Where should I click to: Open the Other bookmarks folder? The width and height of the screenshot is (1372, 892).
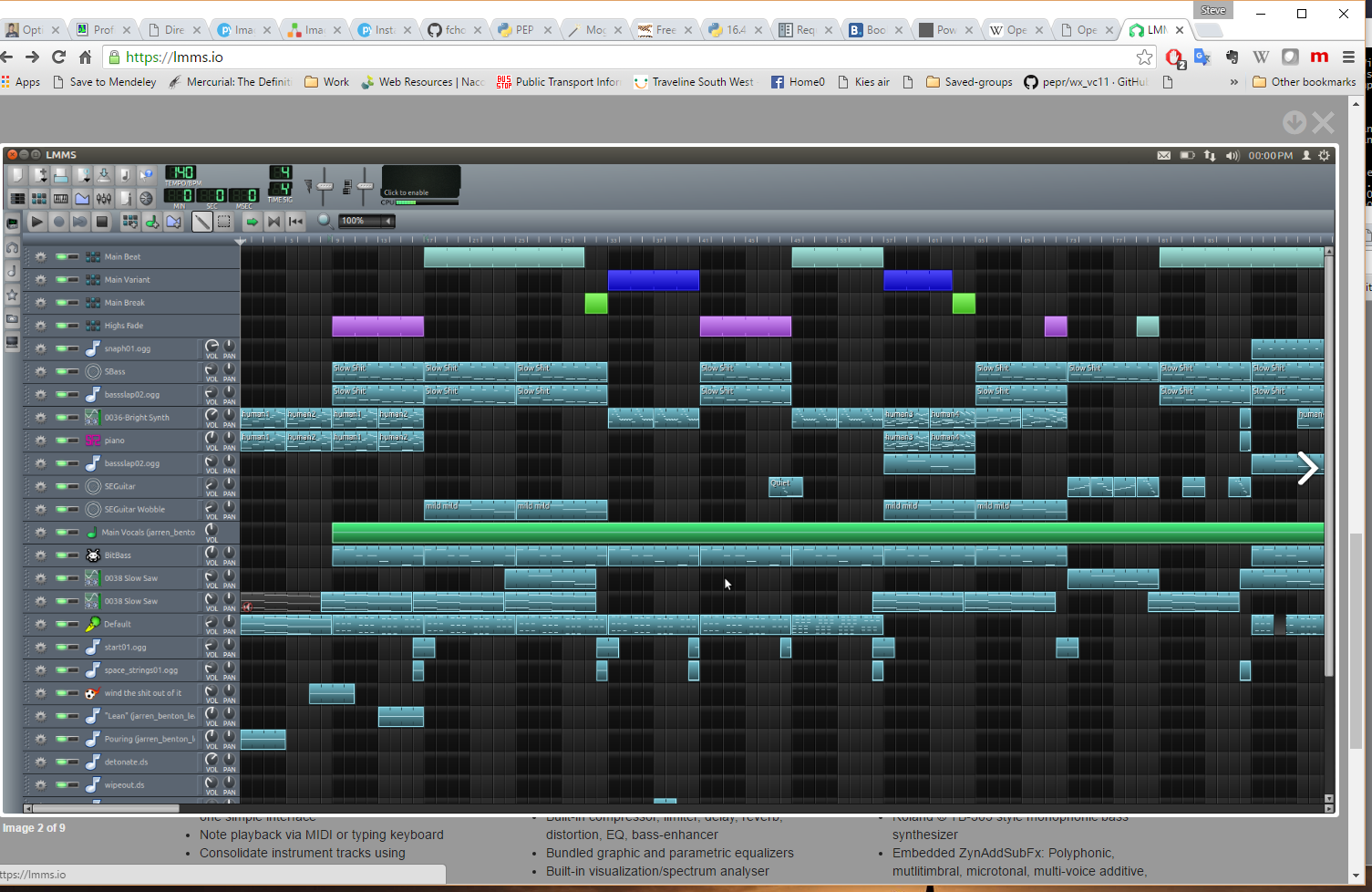pyautogui.click(x=1305, y=82)
